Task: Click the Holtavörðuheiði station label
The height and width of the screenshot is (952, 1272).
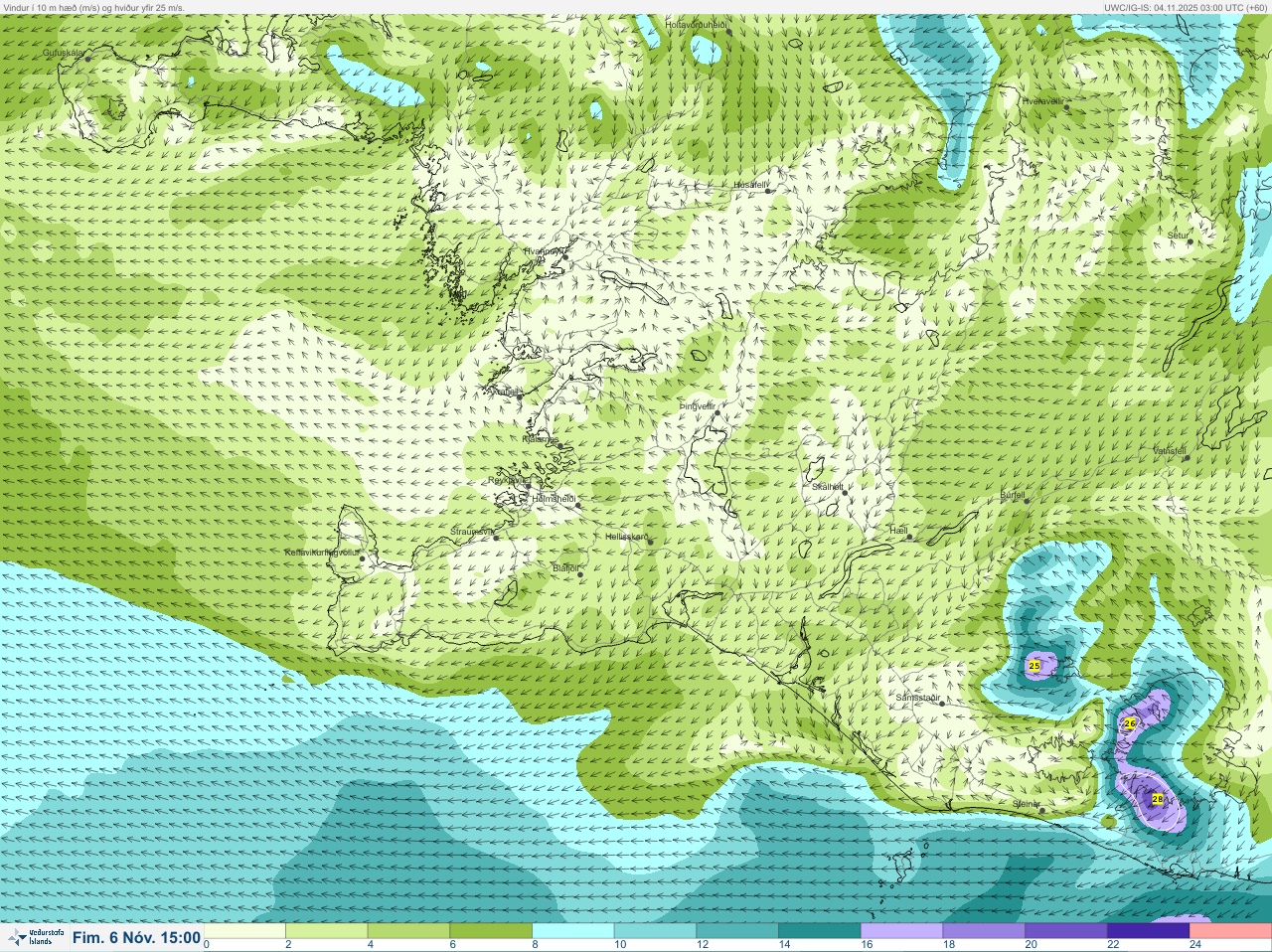Action: point(696,23)
